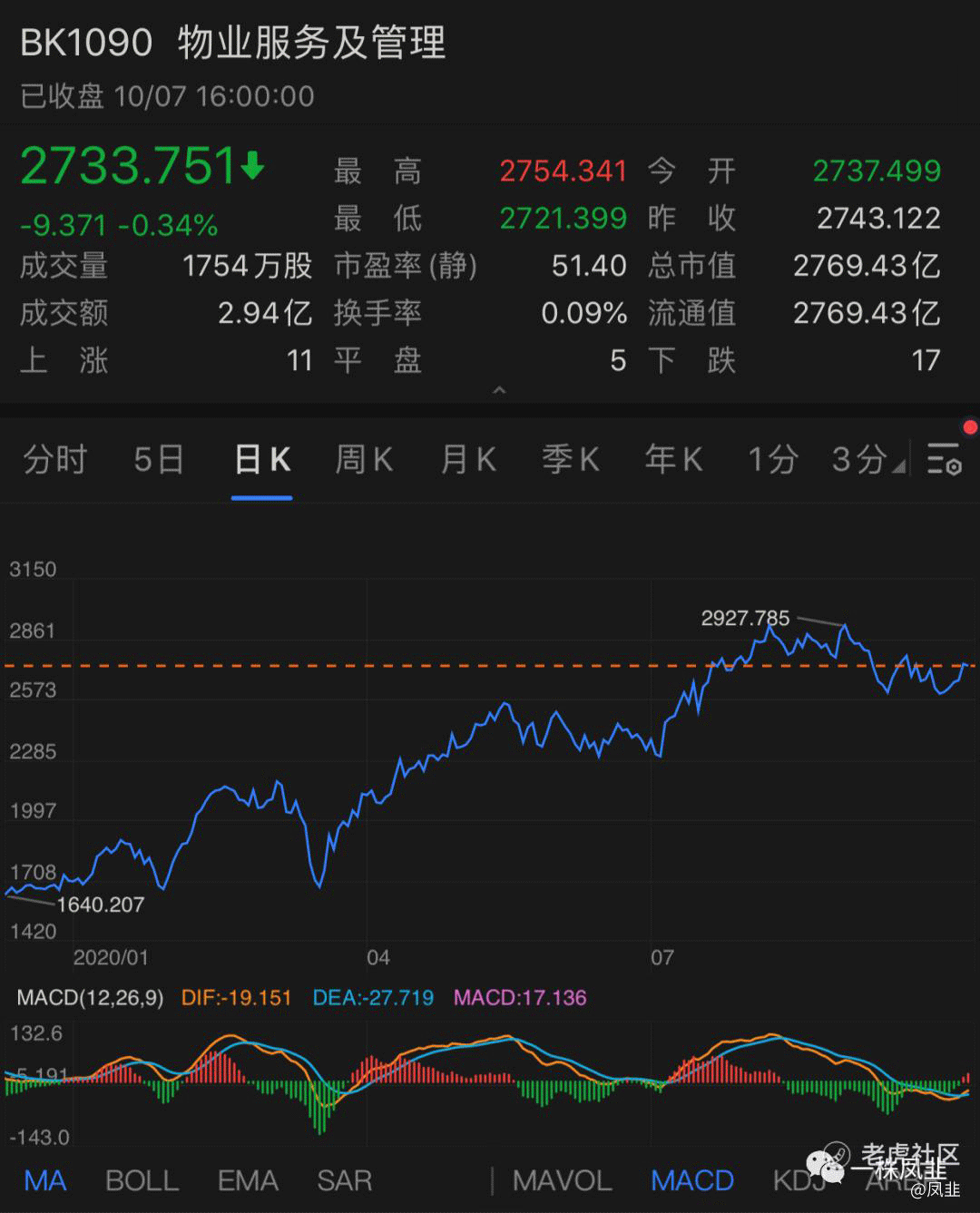The height and width of the screenshot is (1213, 980).
Task: Tap the DIF:-19.151 readout
Action: click(x=236, y=998)
